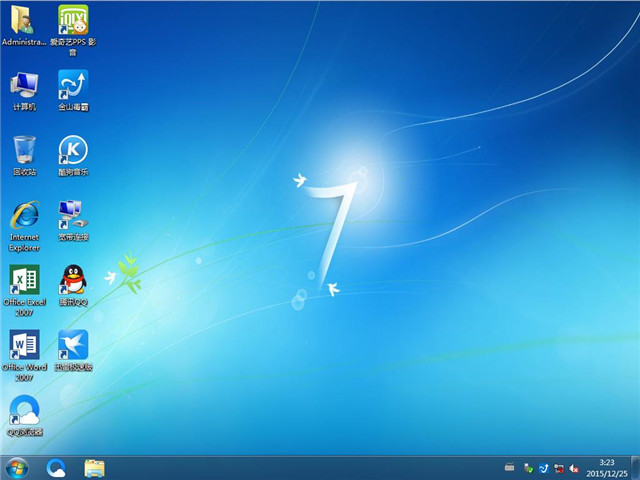Select the 回收站 Recycle Bin icon
640x480 pixels.
point(24,156)
